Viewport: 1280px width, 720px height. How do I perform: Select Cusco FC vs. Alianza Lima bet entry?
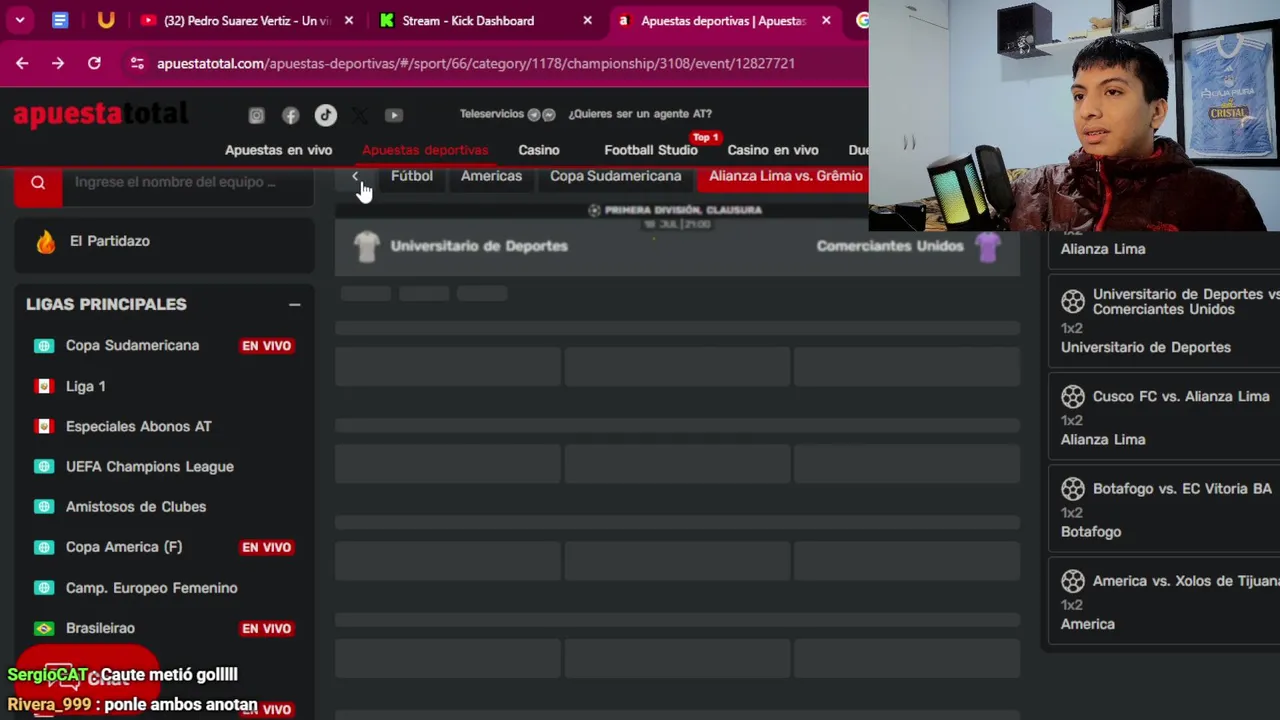click(x=1164, y=416)
